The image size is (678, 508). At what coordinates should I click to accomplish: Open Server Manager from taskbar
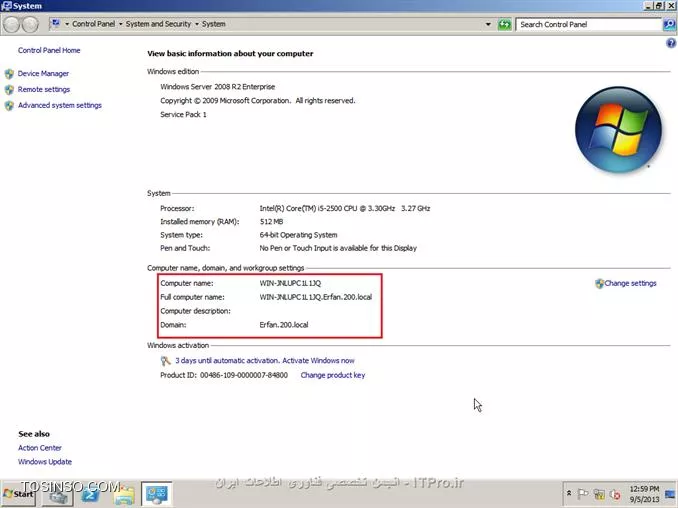pyautogui.click(x=58, y=494)
